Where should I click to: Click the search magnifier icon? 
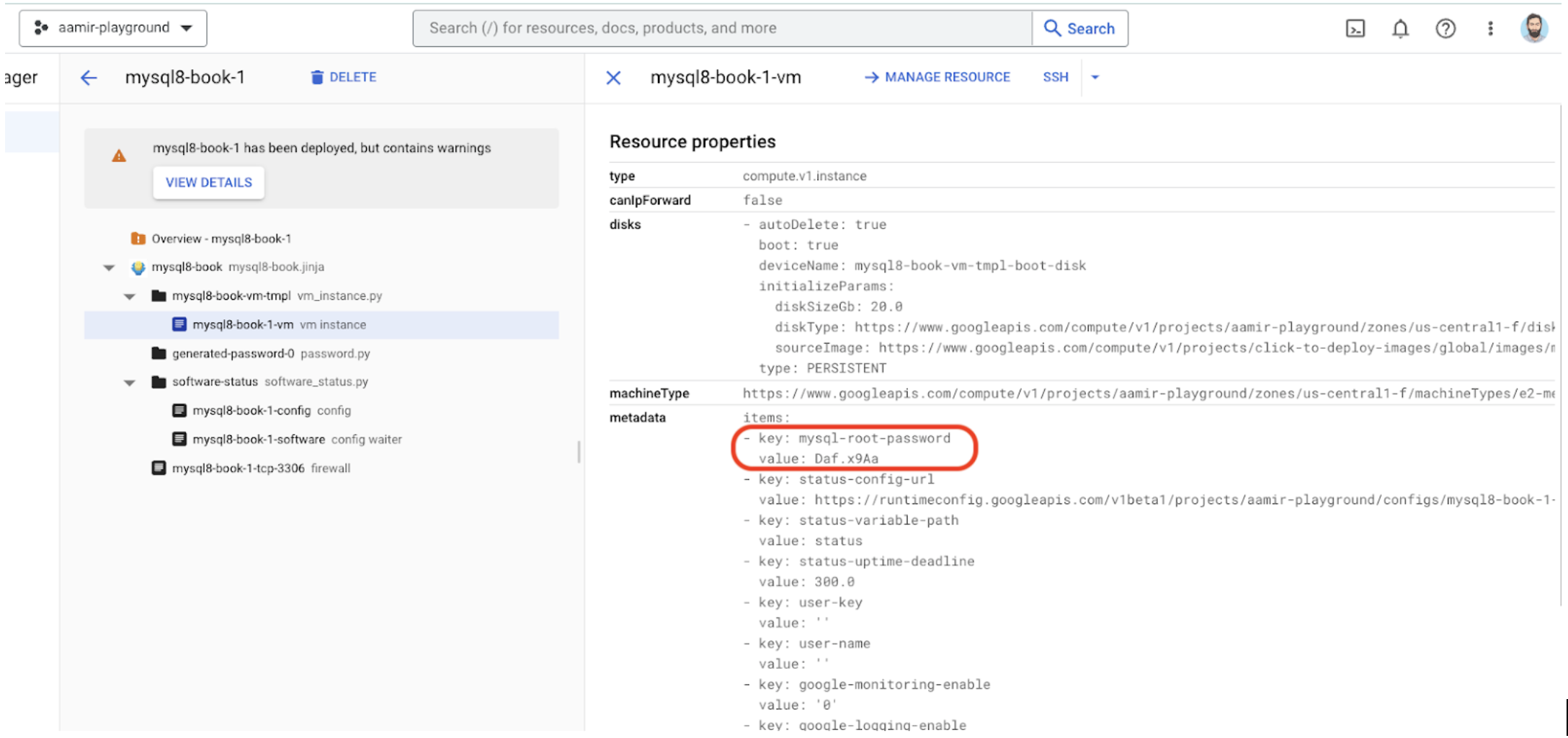(x=1052, y=28)
